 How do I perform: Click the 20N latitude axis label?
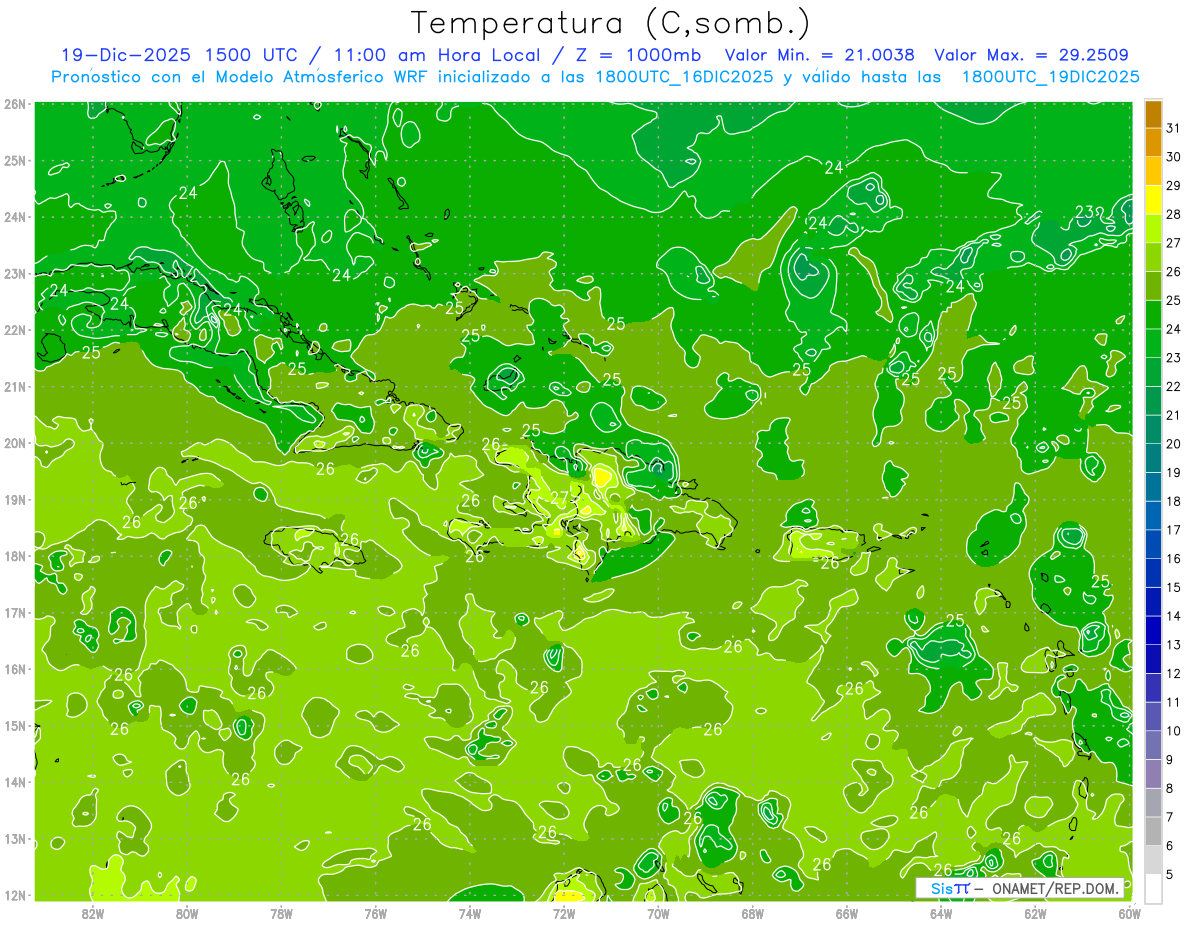coord(15,443)
